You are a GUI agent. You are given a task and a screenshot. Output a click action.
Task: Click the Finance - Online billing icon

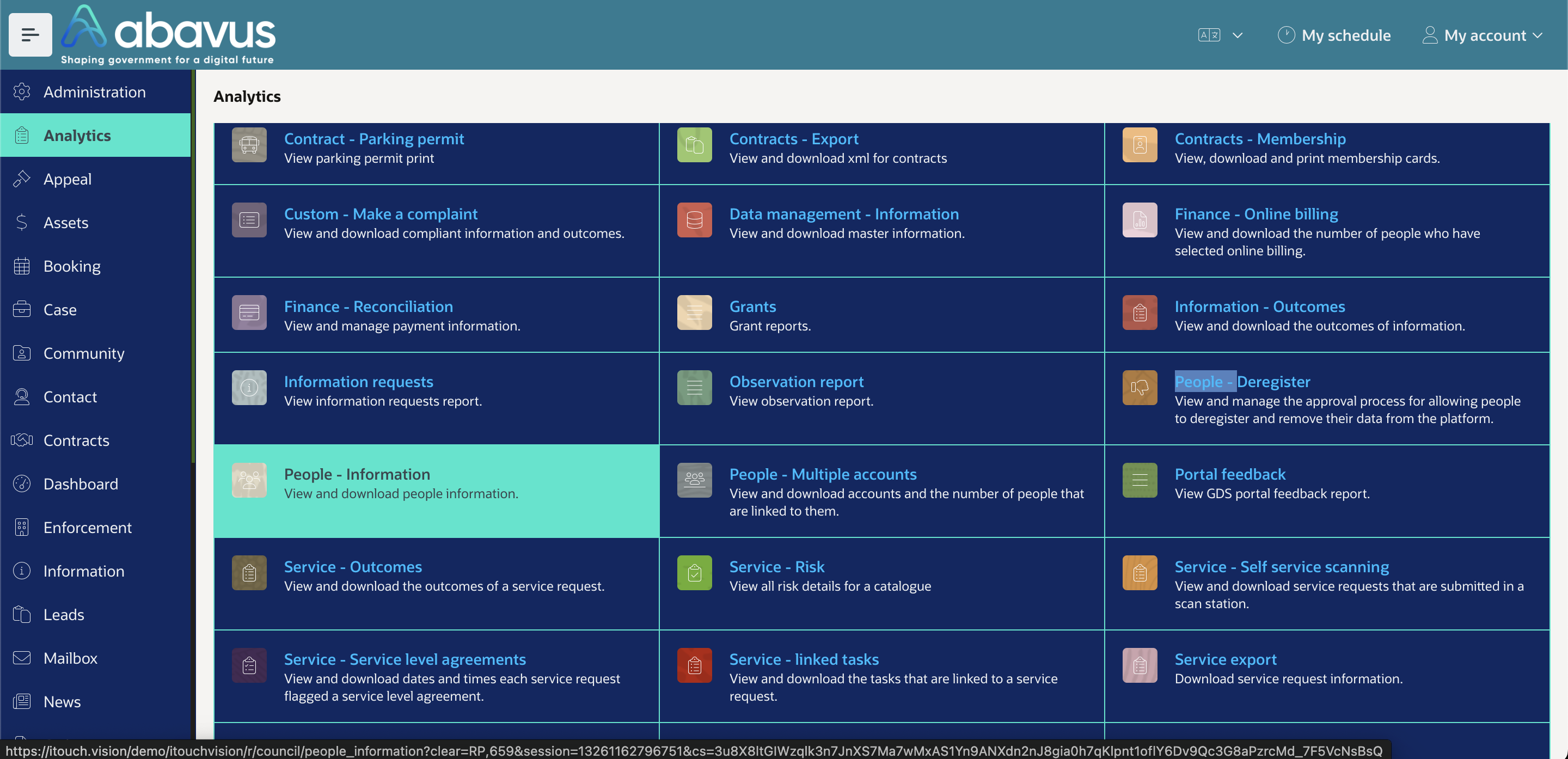click(x=1140, y=220)
